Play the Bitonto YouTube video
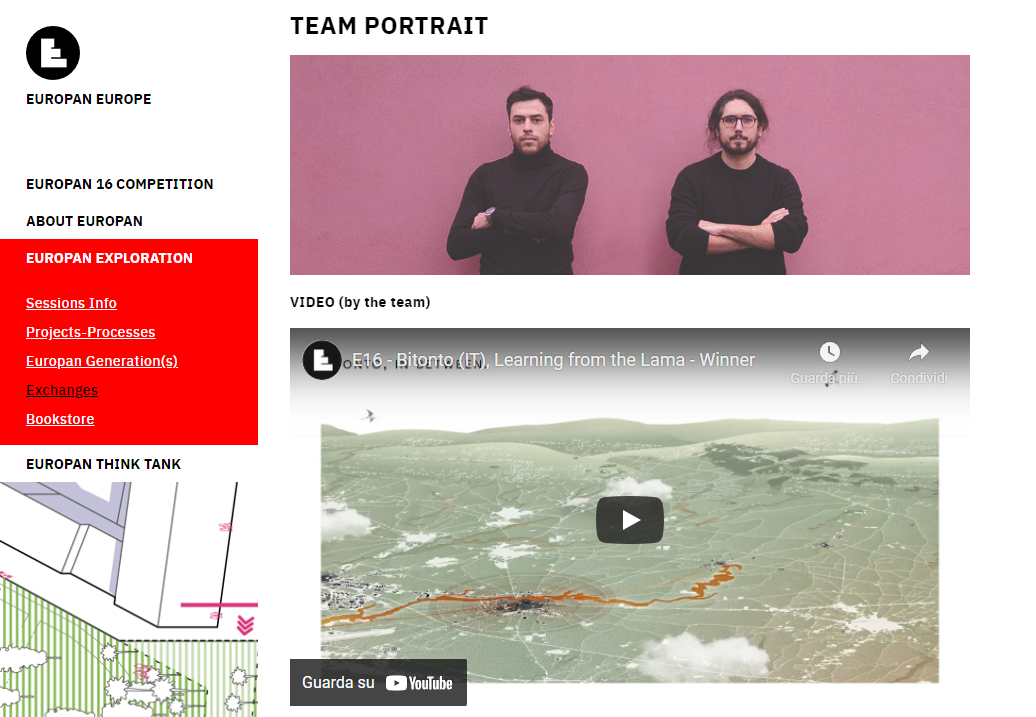The width and height of the screenshot is (1036, 717). click(630, 520)
